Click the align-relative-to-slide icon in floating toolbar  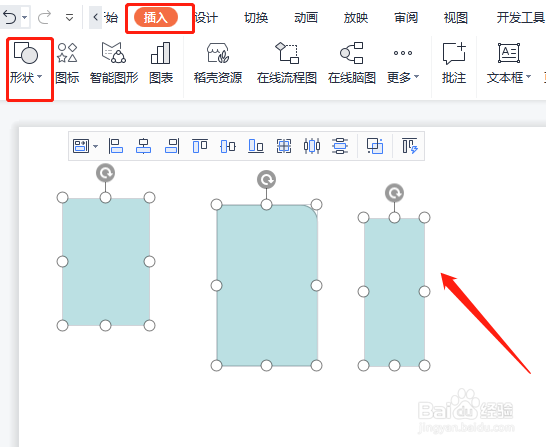(81, 146)
